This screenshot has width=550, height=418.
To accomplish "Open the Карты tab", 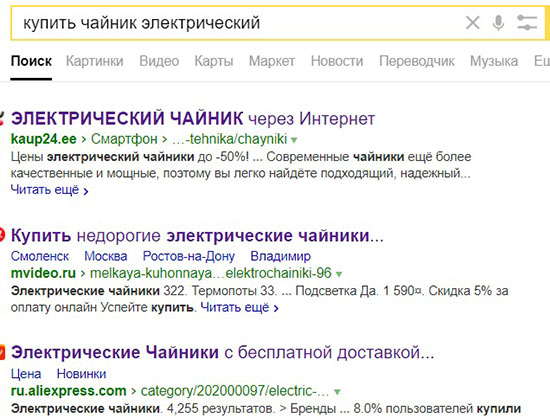I will (x=214, y=61).
